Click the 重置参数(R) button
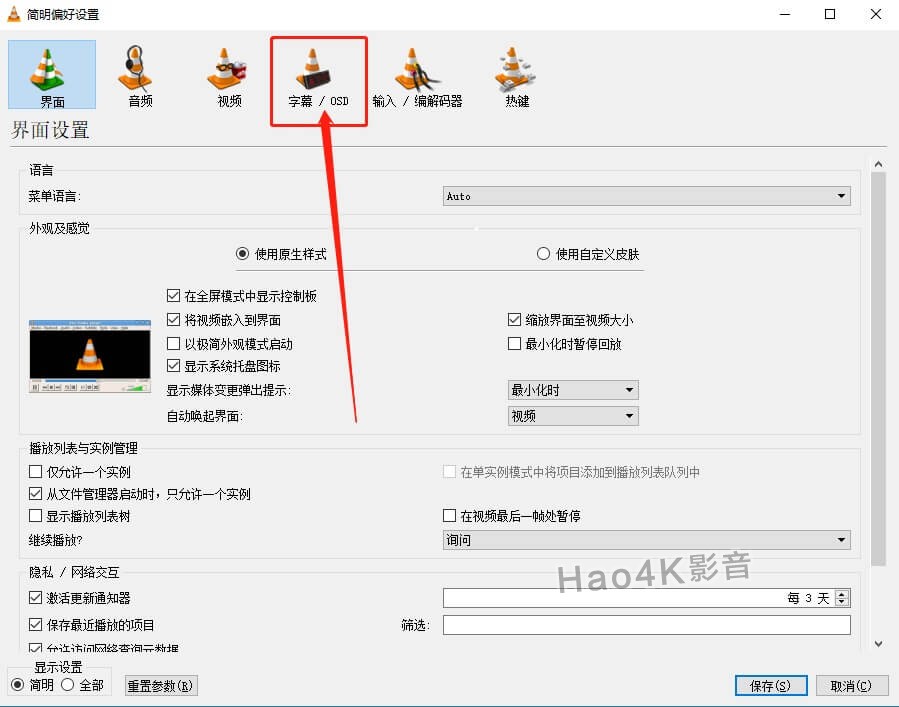This screenshot has height=707, width=899. (161, 686)
